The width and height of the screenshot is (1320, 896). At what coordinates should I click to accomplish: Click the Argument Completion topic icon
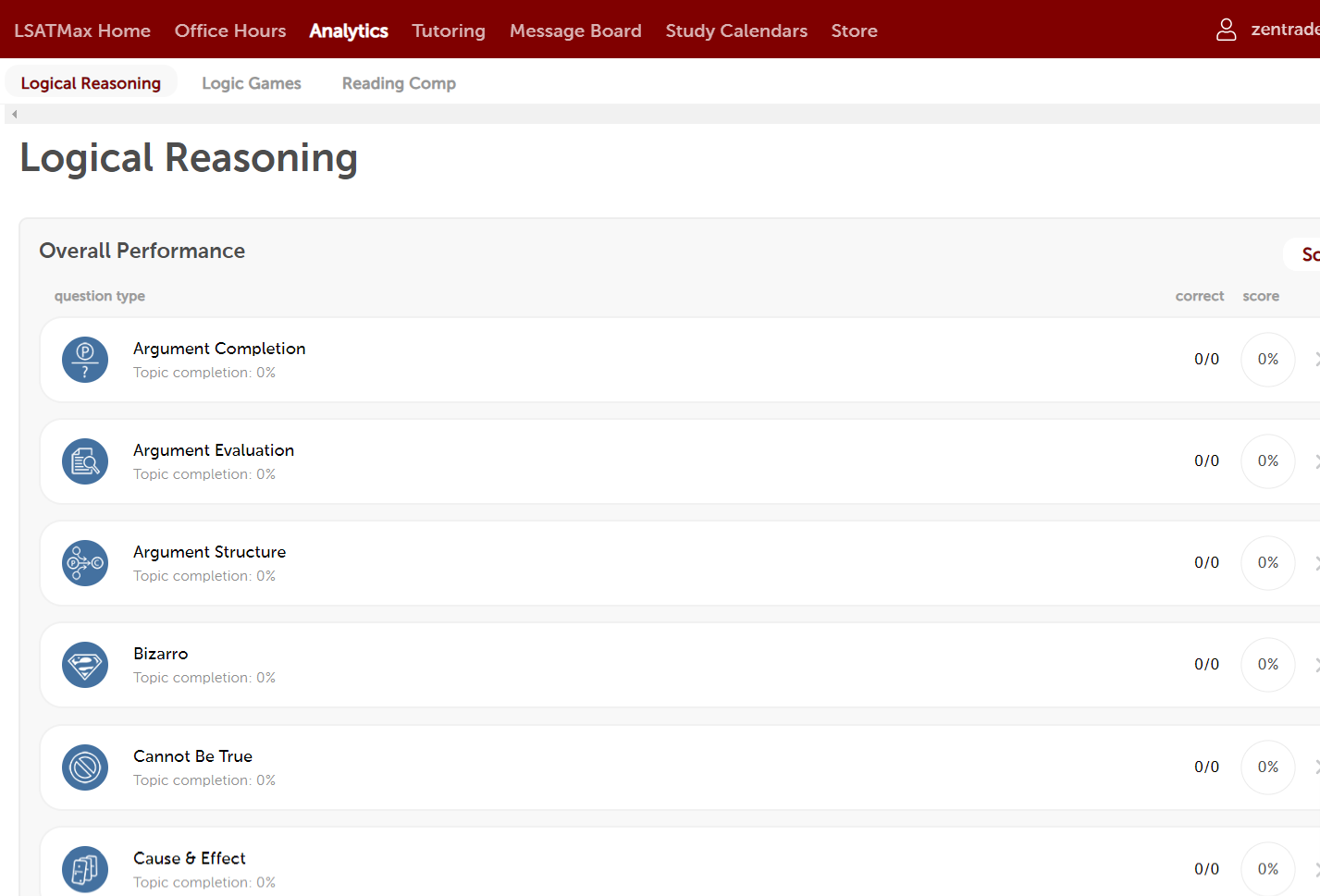(85, 360)
